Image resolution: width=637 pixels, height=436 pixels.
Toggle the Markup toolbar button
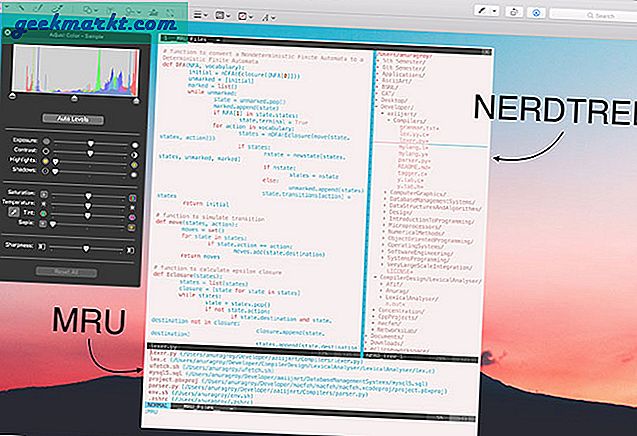click(536, 13)
